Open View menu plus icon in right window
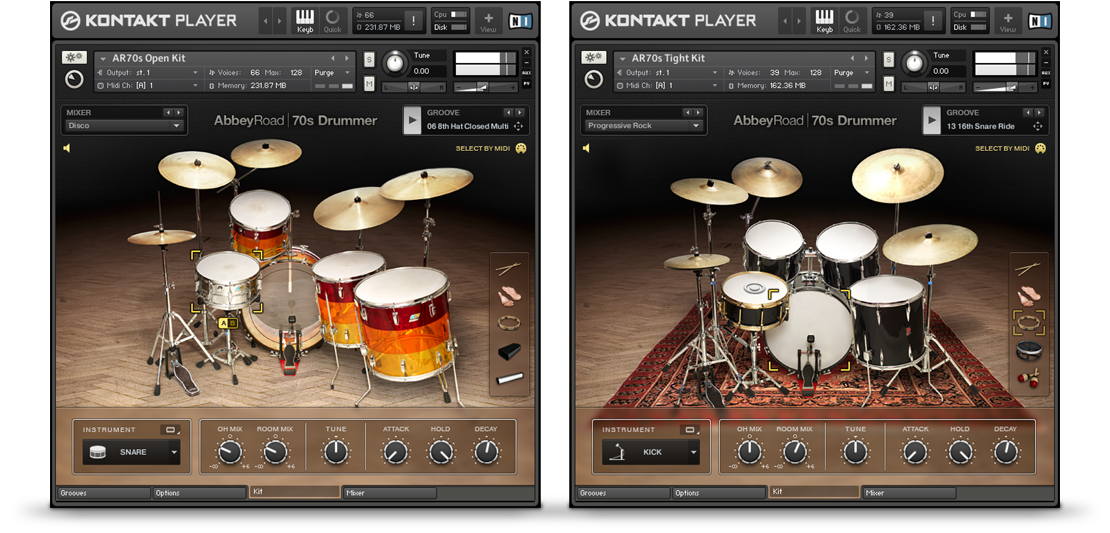Image resolution: width=1110 pixels, height=533 pixels. (x=1007, y=21)
